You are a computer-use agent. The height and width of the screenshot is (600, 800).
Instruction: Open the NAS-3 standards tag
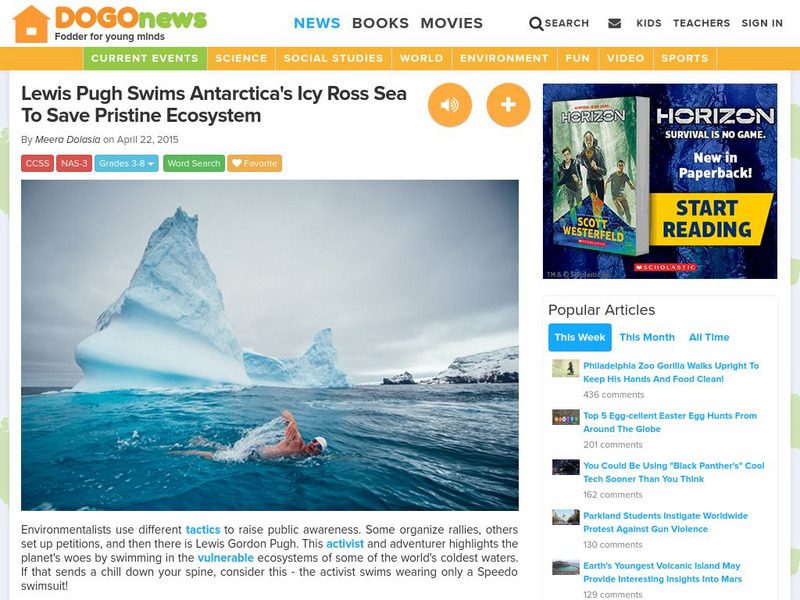74,163
